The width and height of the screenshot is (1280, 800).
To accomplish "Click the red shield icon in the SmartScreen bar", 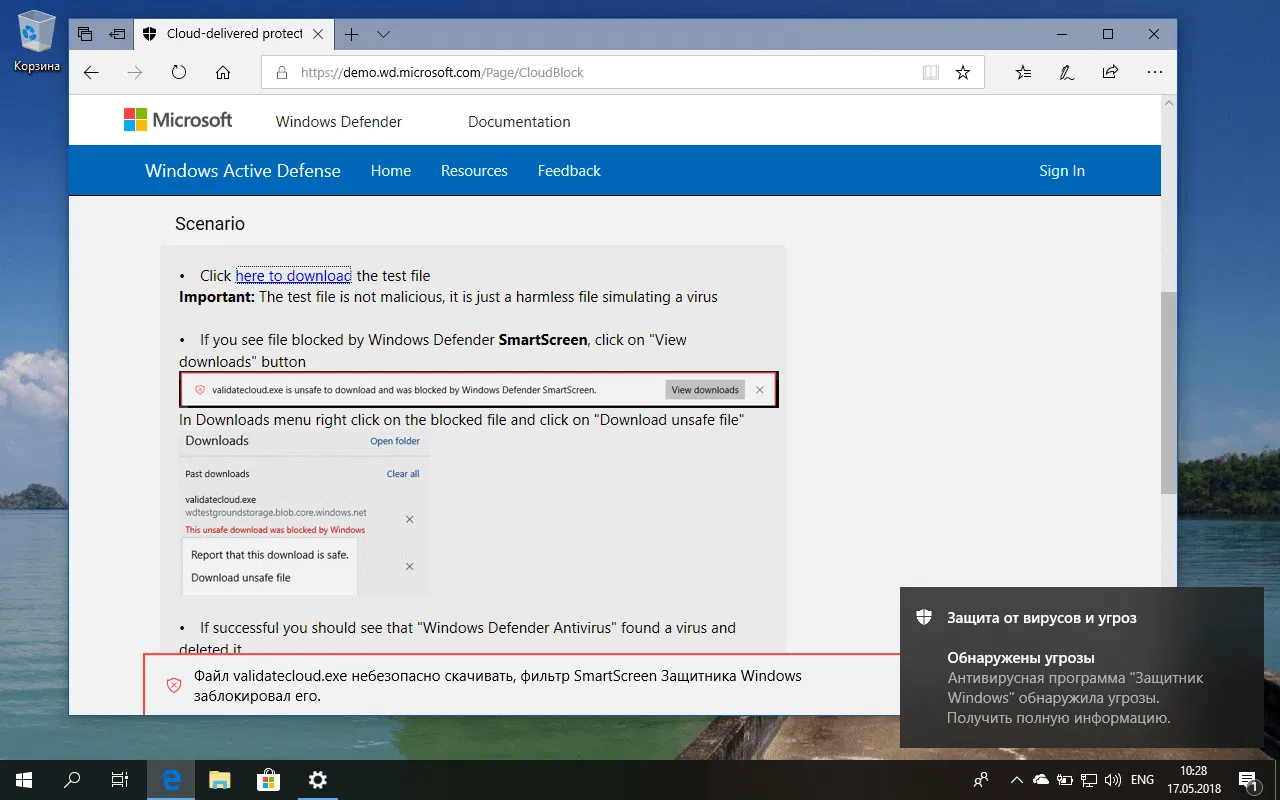I will click(x=173, y=685).
